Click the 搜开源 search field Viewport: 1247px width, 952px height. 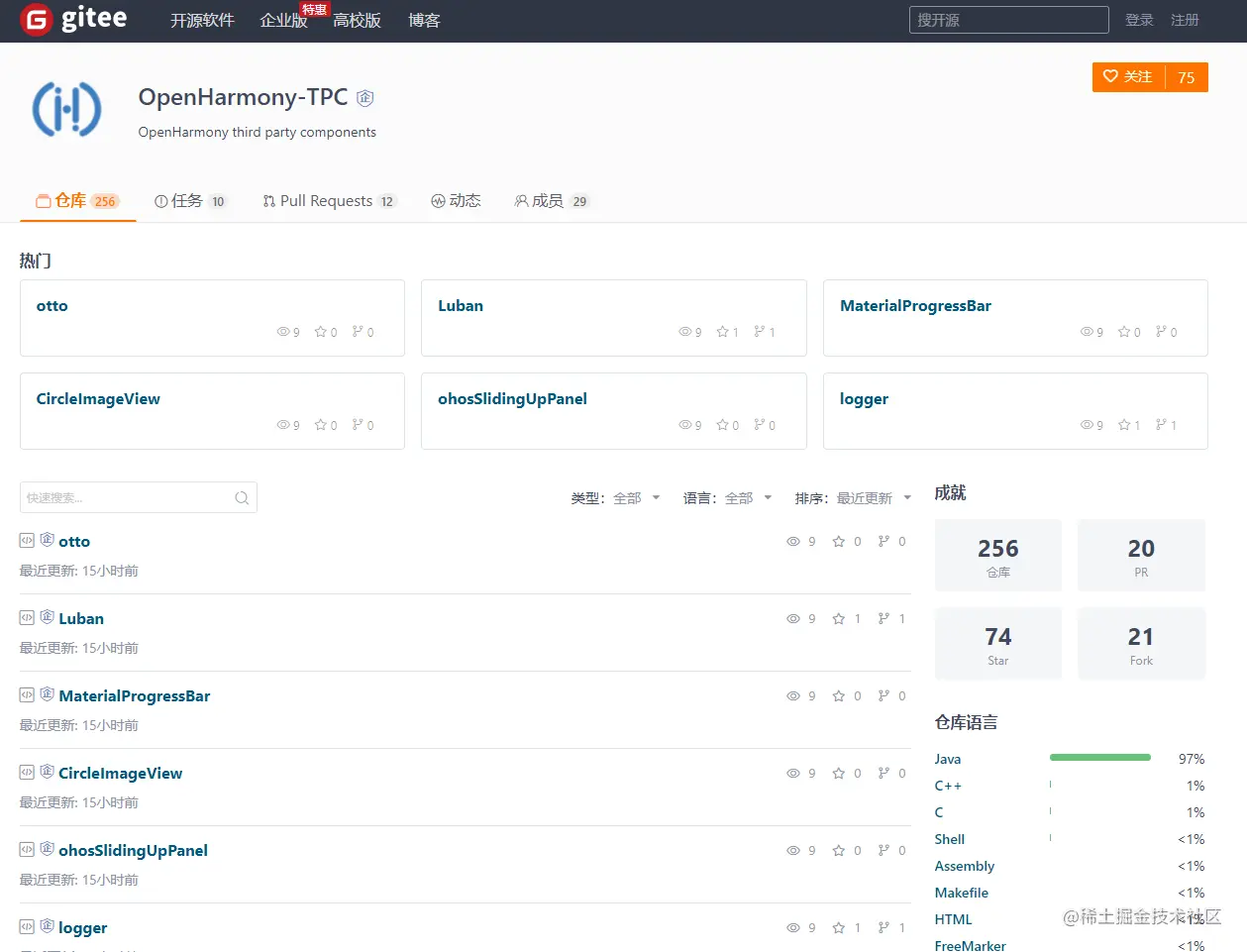(x=1008, y=20)
